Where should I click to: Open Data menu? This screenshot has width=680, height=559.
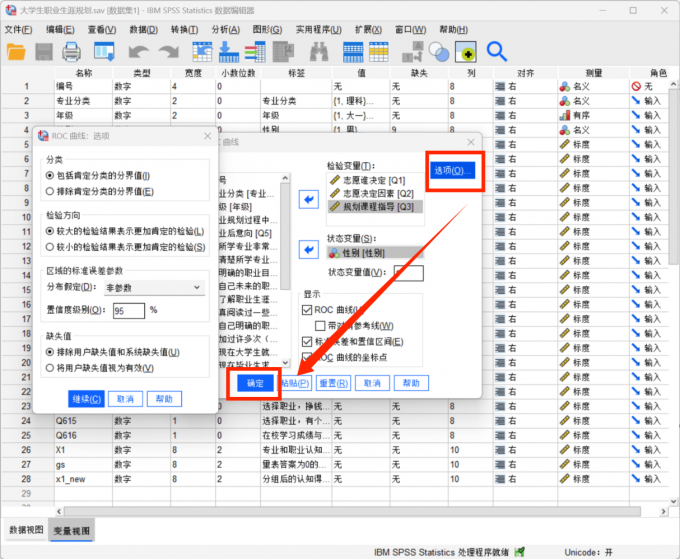click(x=144, y=29)
